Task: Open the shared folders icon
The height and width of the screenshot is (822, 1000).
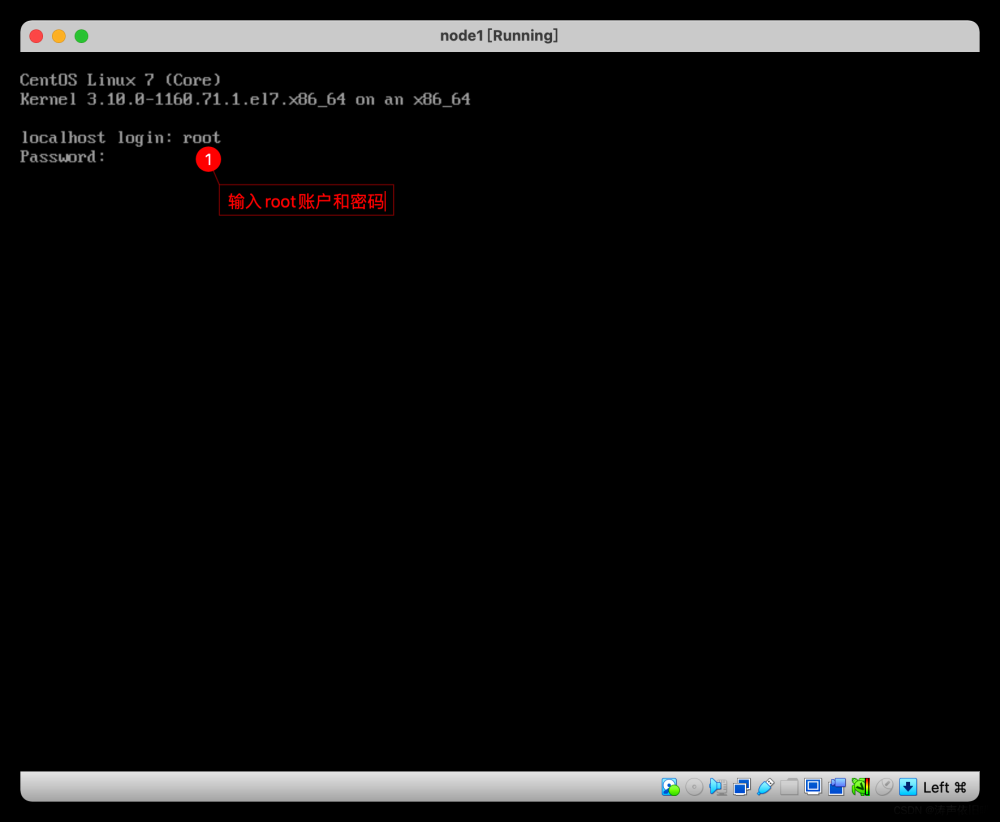Action: pyautogui.click(x=789, y=787)
